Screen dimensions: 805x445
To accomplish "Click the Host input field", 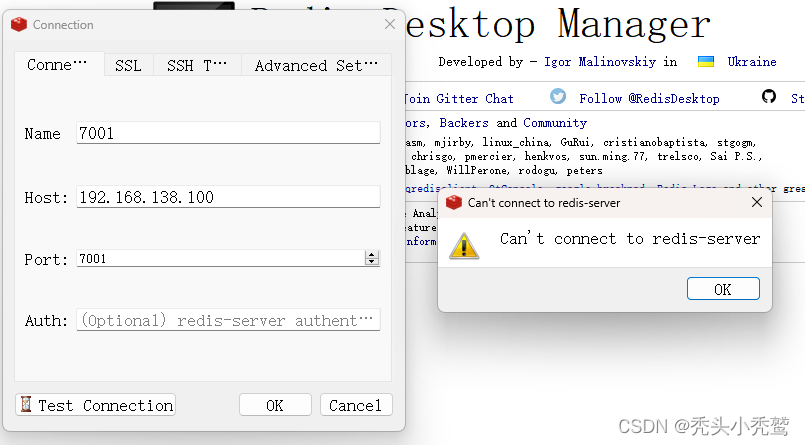I will pyautogui.click(x=228, y=197).
